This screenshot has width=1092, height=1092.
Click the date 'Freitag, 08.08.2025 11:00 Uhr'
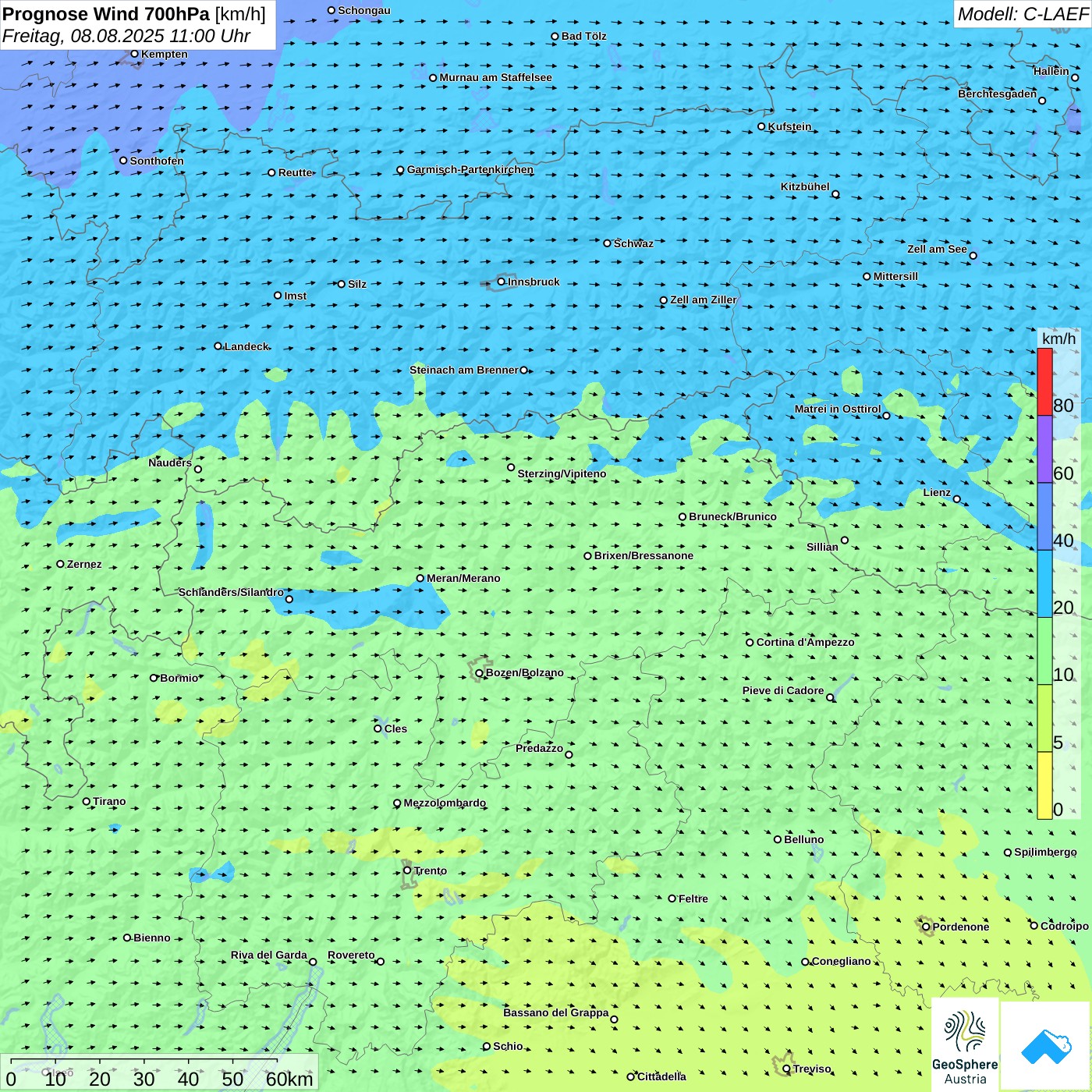[126, 36]
